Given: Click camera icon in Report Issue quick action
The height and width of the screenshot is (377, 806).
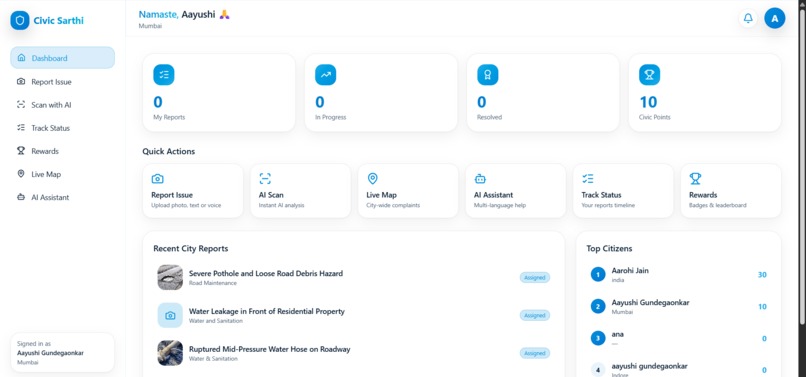Looking at the screenshot, I should (x=157, y=178).
